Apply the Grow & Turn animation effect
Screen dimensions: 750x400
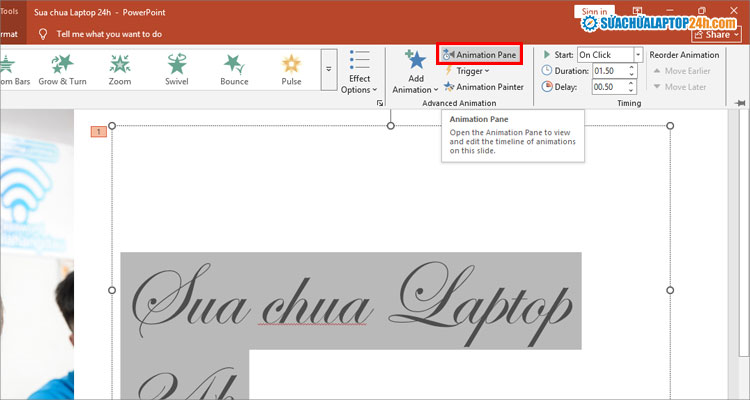pos(62,68)
